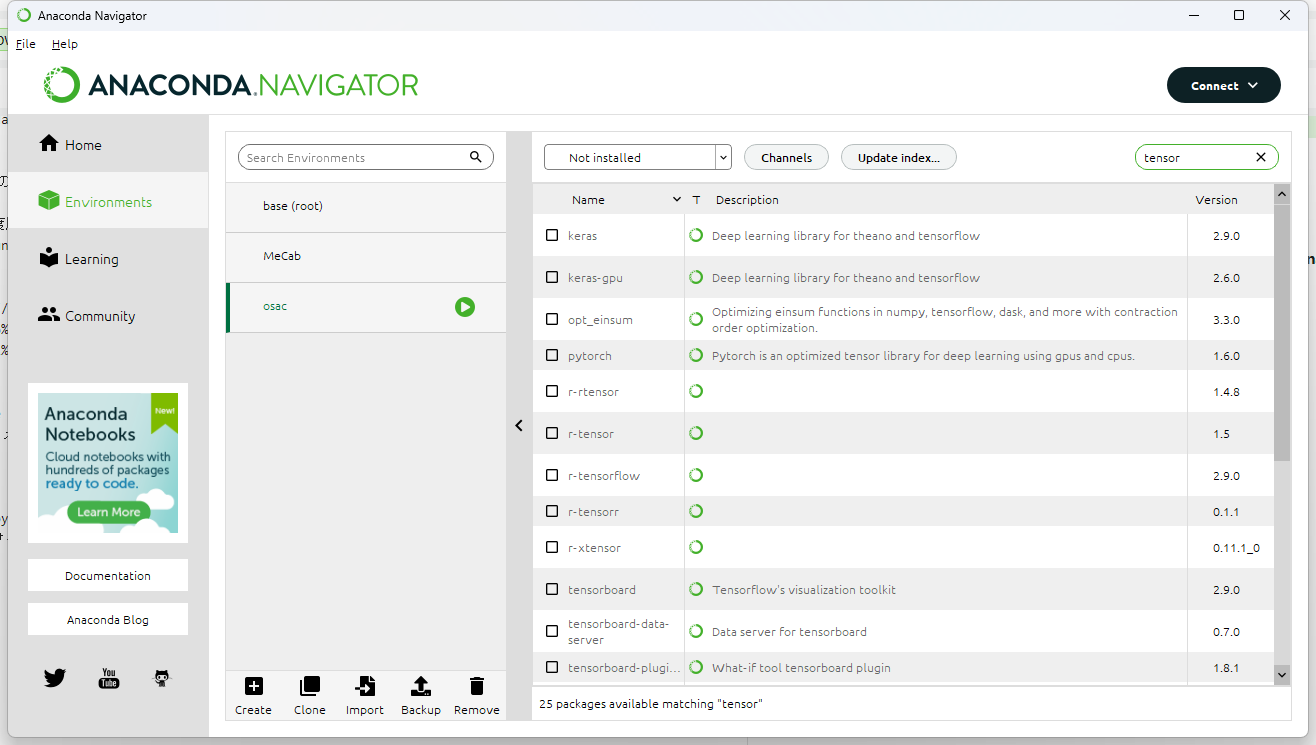This screenshot has height=745, width=1316.
Task: Clone the selected environment
Action: click(x=310, y=695)
